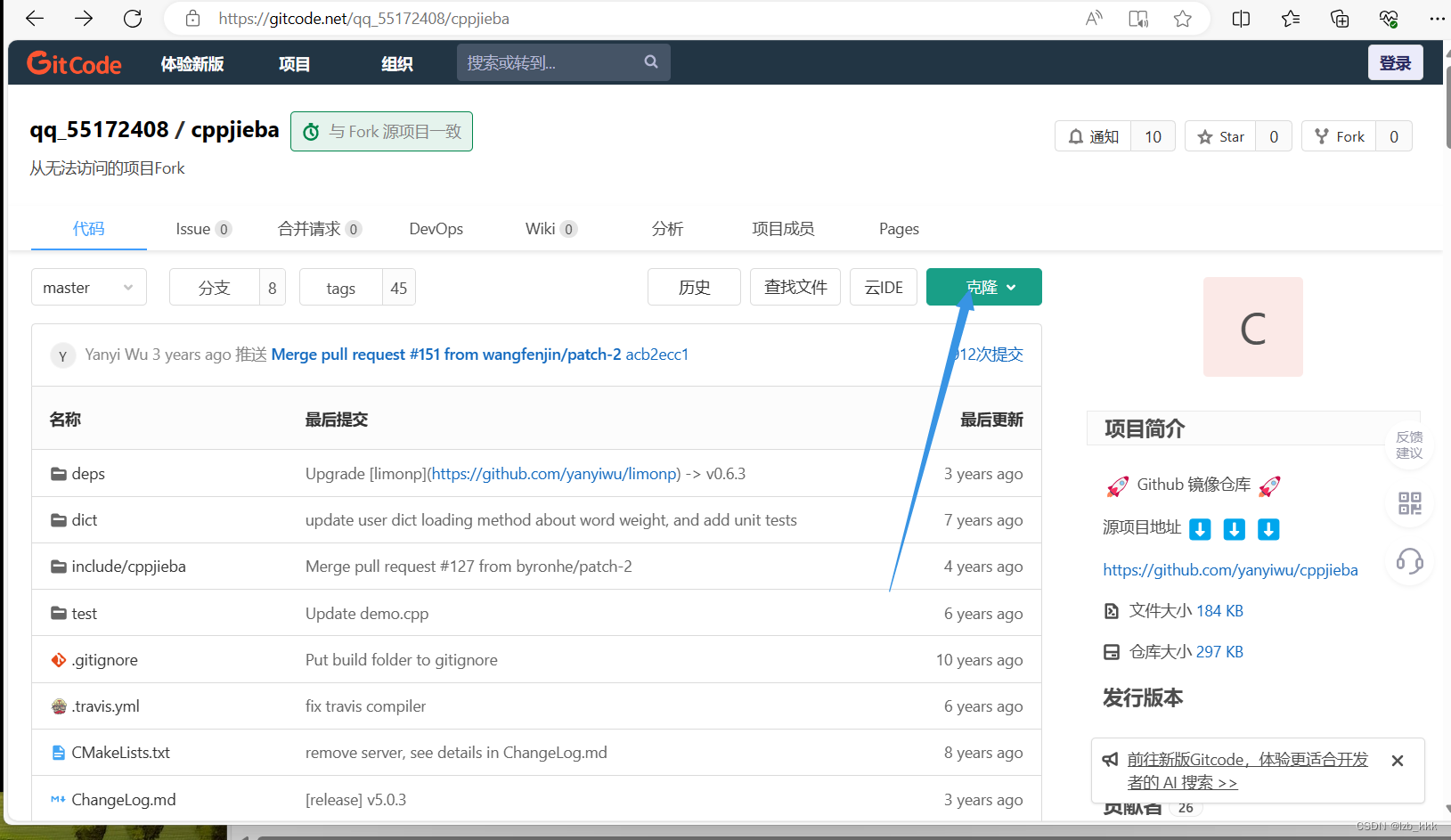The height and width of the screenshot is (840, 1451).
Task: Open the analysis tab
Action: pyautogui.click(x=667, y=229)
